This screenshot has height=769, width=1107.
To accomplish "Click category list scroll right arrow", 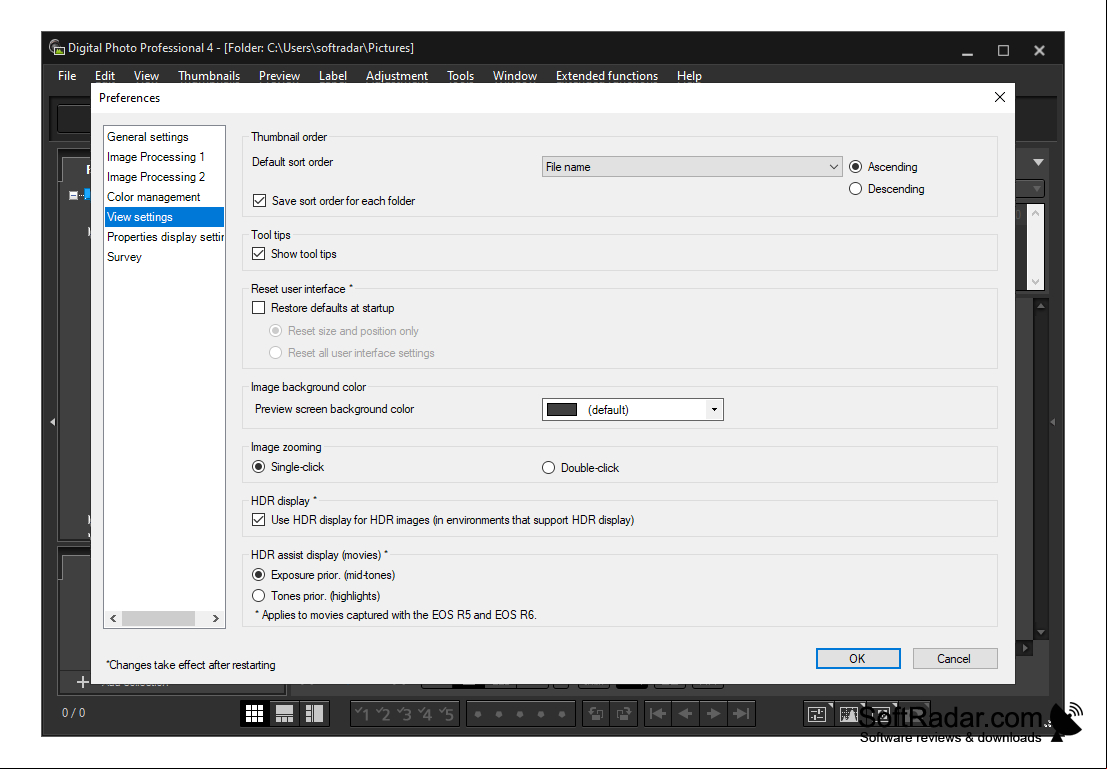I will click(216, 618).
